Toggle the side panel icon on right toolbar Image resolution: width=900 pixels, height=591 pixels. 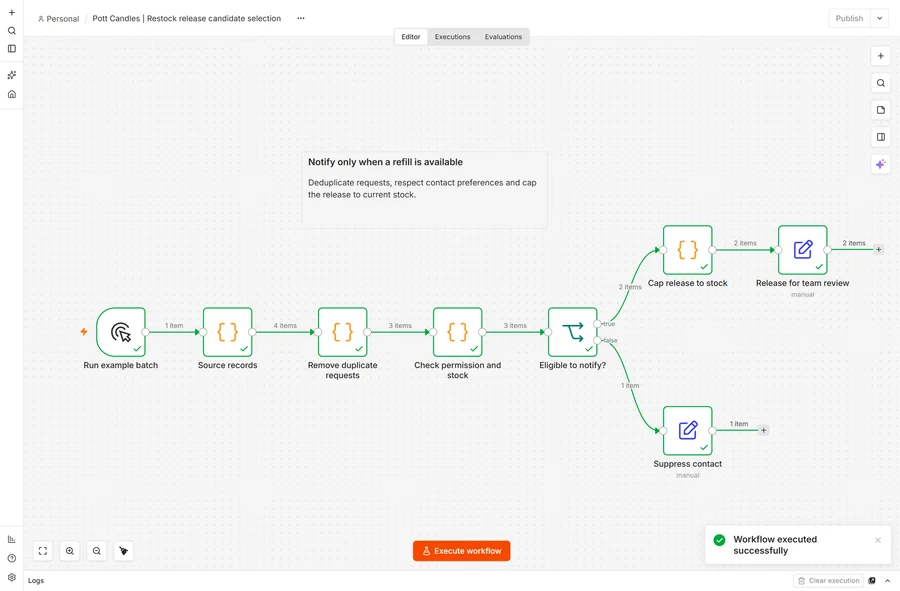[x=880, y=137]
